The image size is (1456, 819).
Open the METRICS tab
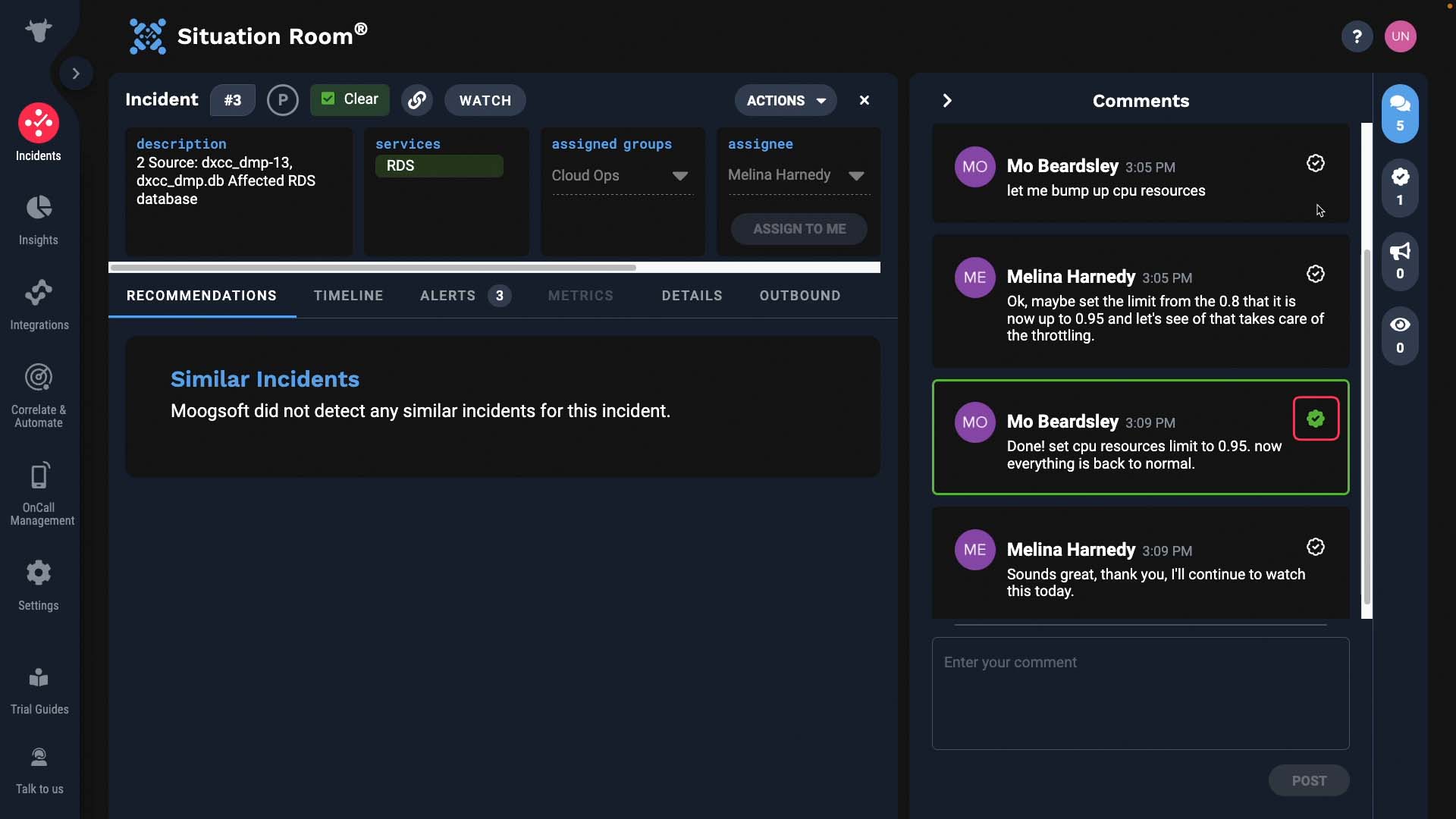581,296
